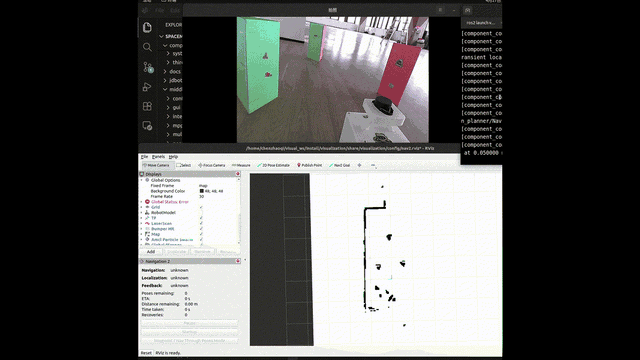Open Remote Explorer icon in VS Code sidebar

click(147, 126)
